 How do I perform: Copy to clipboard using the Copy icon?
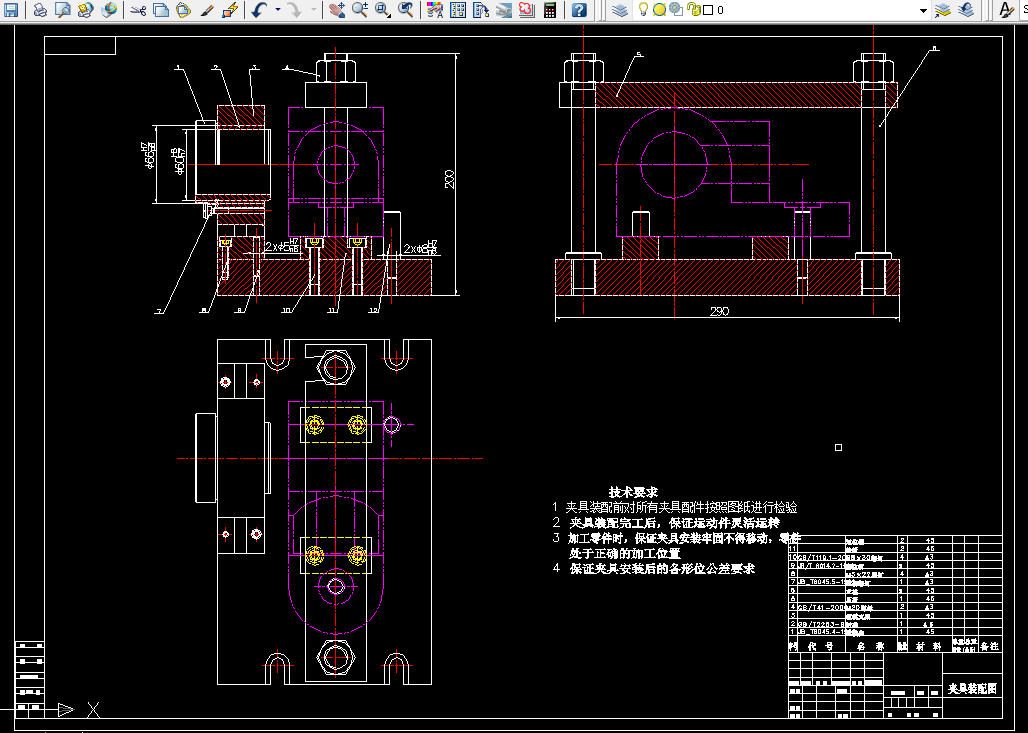tap(161, 10)
